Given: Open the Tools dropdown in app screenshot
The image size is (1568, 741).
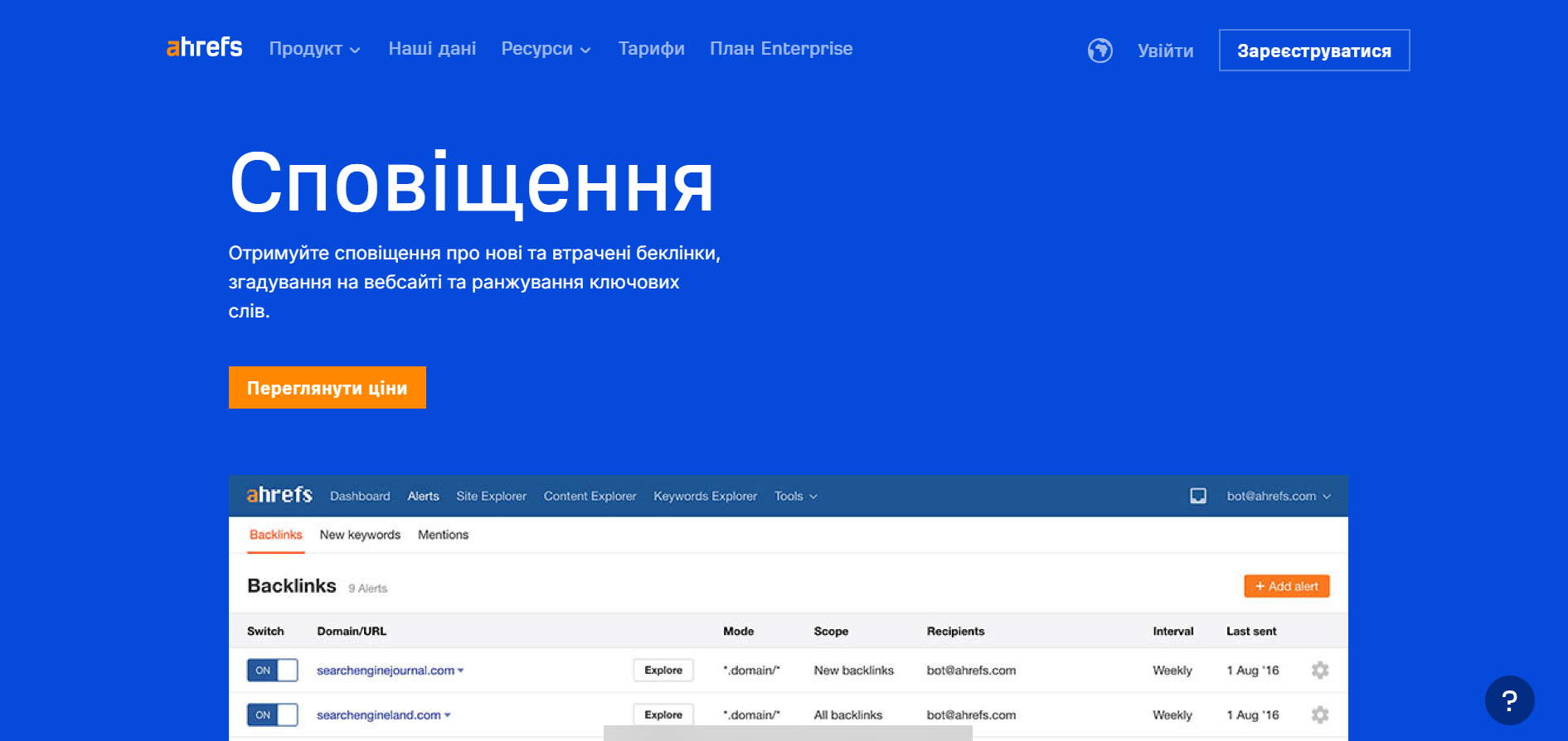Looking at the screenshot, I should pyautogui.click(x=795, y=496).
